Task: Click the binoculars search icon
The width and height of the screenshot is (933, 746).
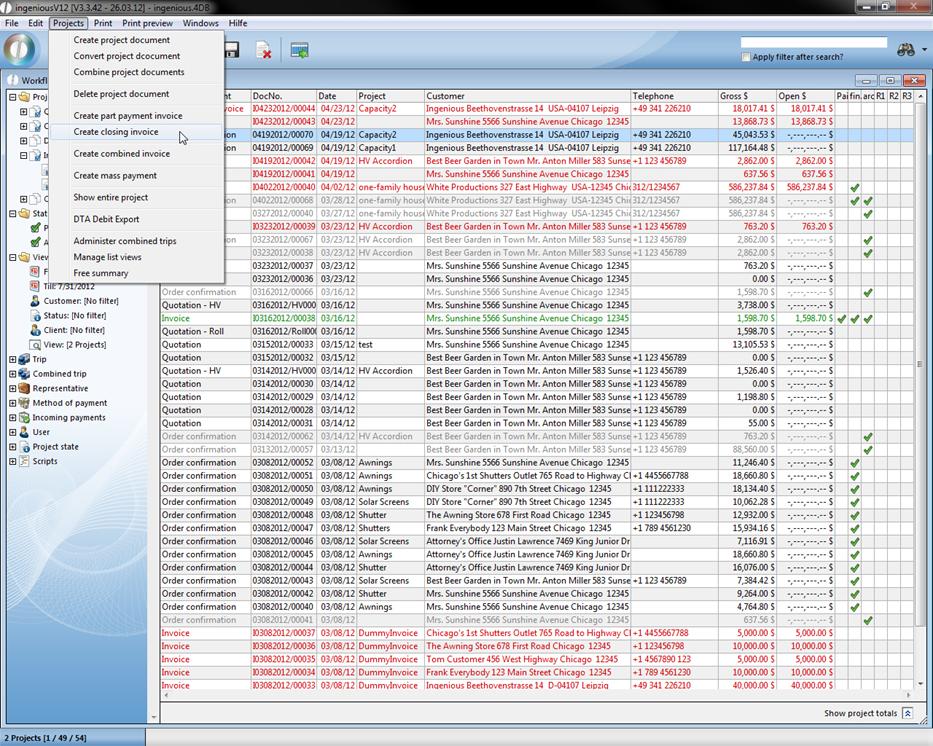Action: coord(906,49)
